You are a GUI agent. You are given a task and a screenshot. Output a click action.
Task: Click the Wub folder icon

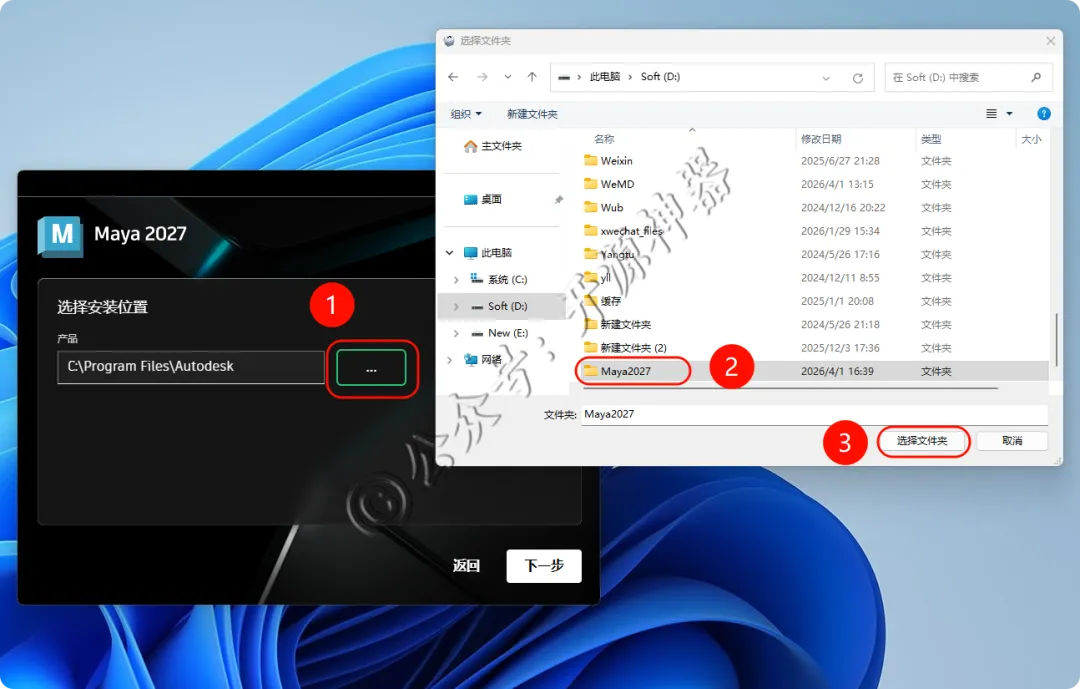[x=590, y=207]
